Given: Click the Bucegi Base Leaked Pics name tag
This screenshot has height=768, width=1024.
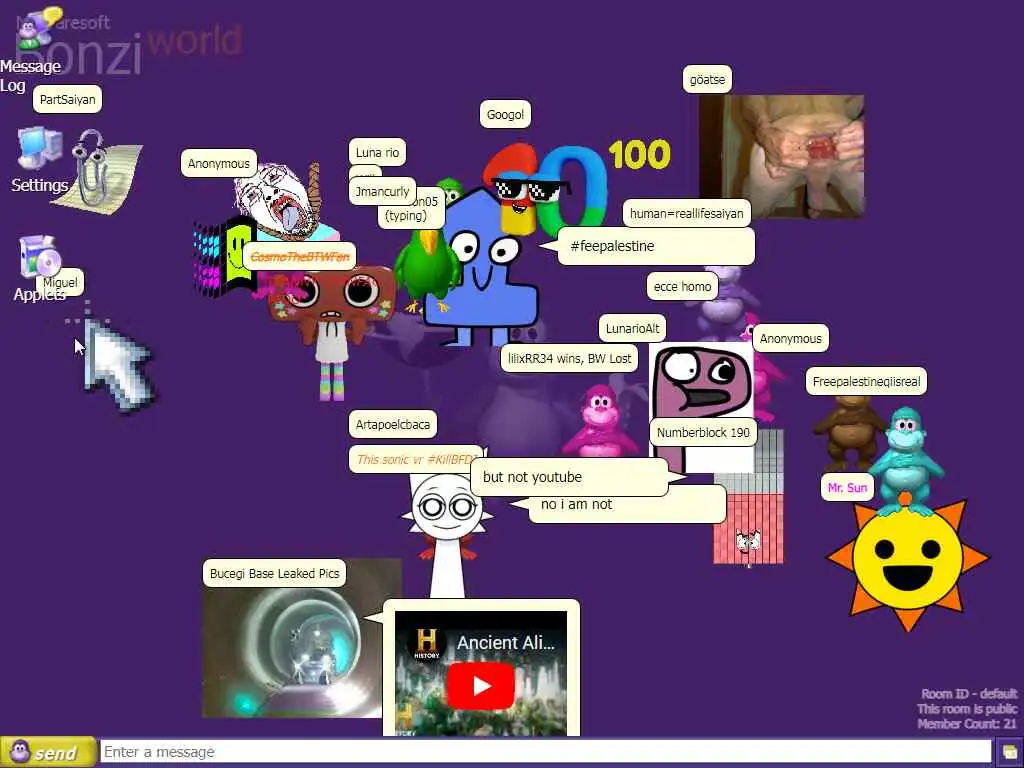Looking at the screenshot, I should 274,573.
